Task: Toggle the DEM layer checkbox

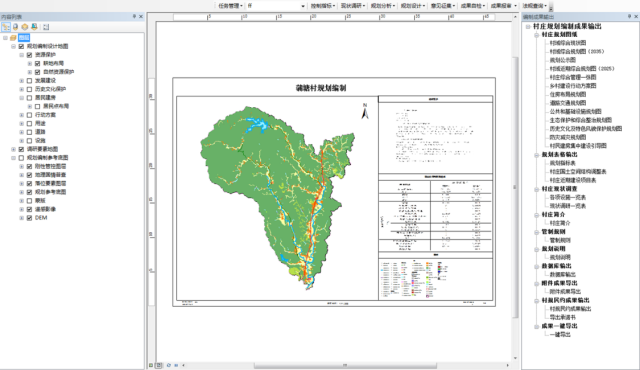Action: pos(29,218)
